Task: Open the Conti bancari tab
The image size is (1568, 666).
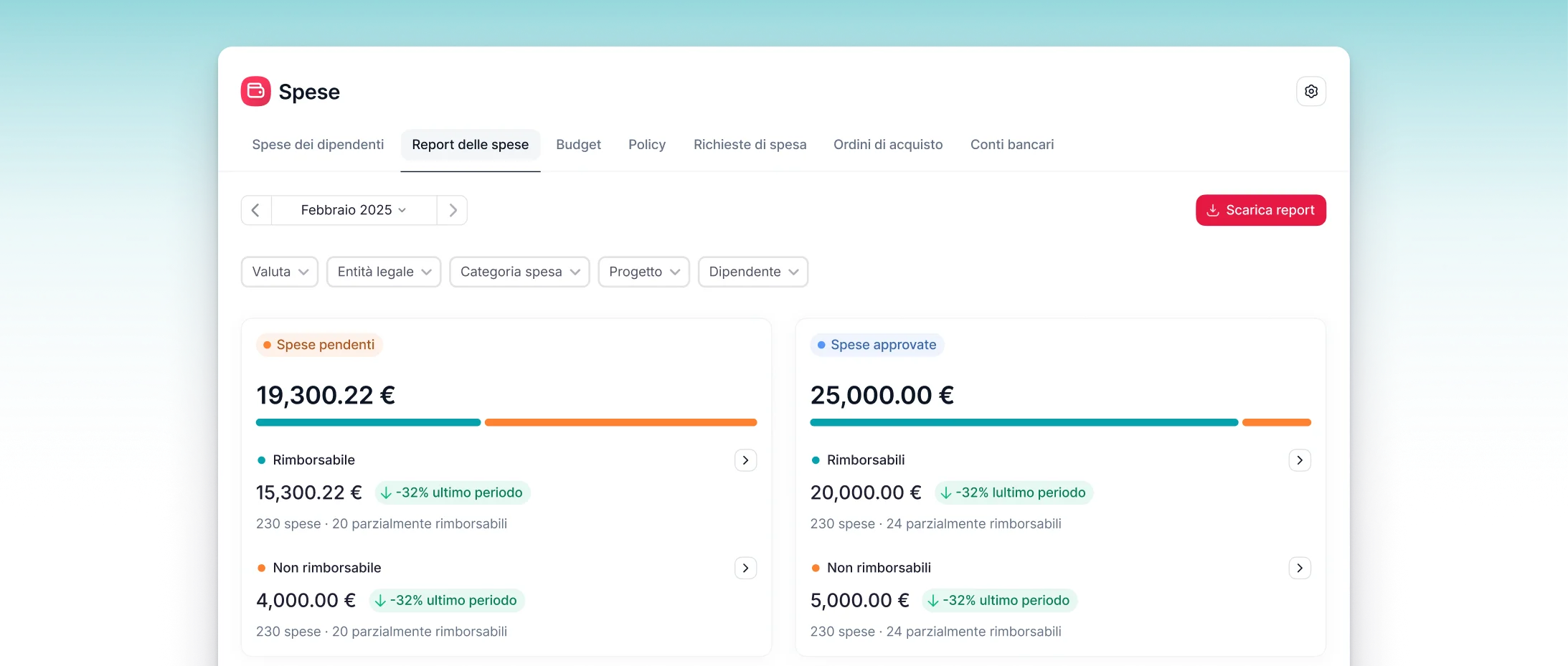Action: 1011,145
